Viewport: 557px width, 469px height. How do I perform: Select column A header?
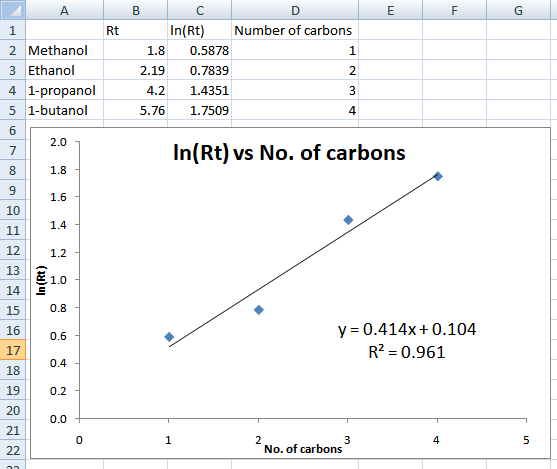(64, 10)
